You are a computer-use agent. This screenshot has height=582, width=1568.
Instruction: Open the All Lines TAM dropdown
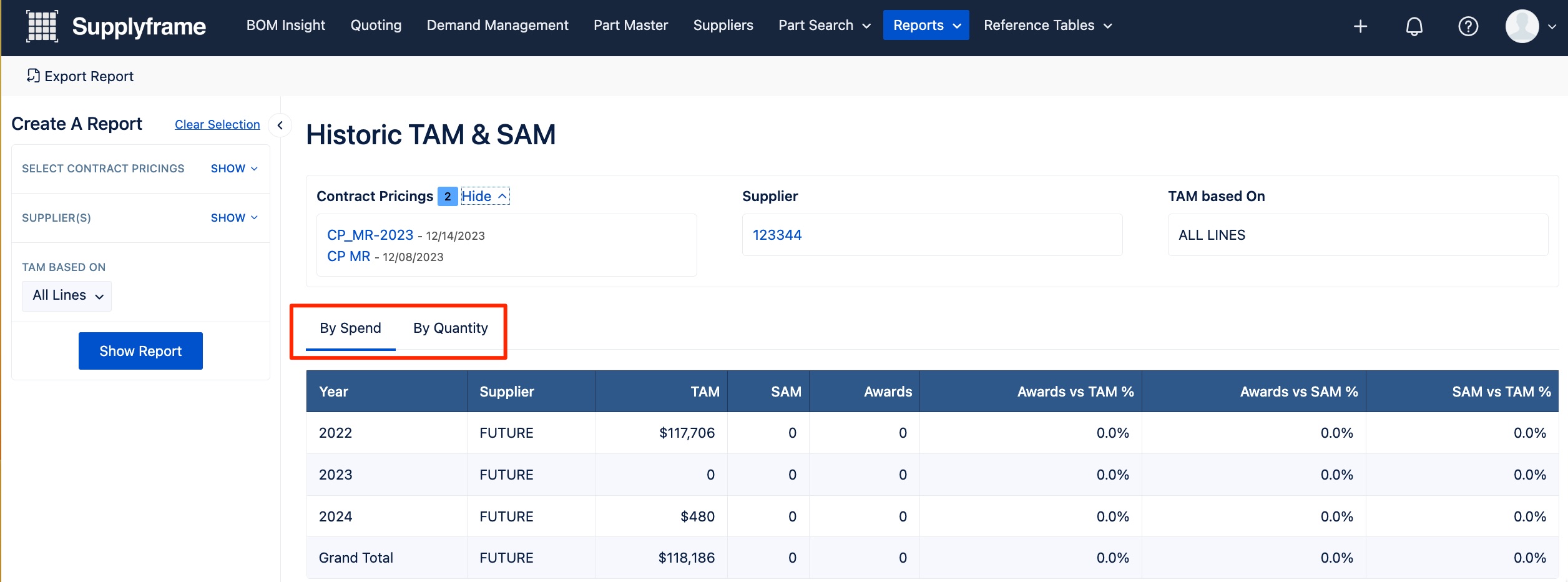click(x=67, y=295)
